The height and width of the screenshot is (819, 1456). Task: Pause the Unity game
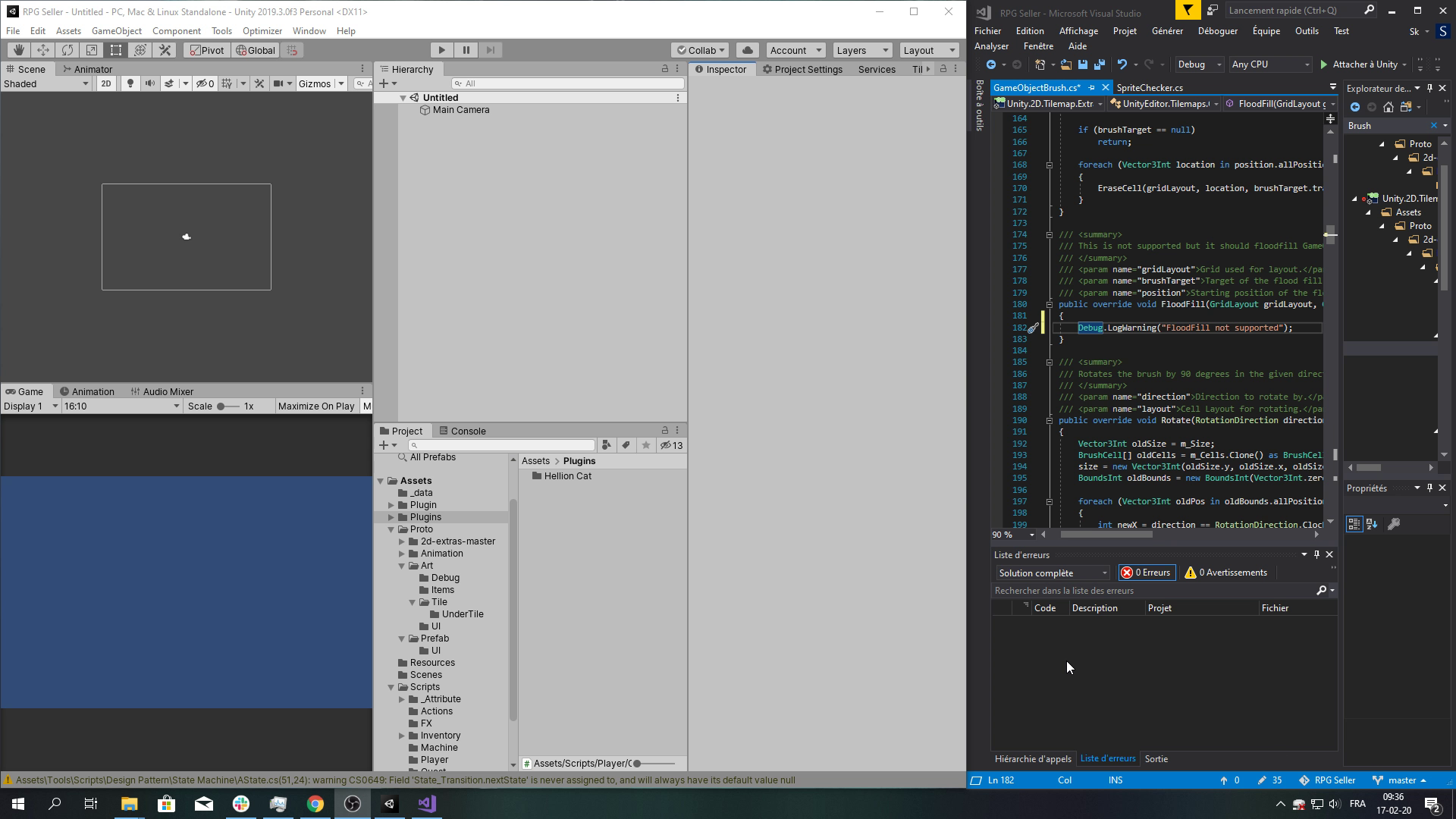tap(466, 50)
